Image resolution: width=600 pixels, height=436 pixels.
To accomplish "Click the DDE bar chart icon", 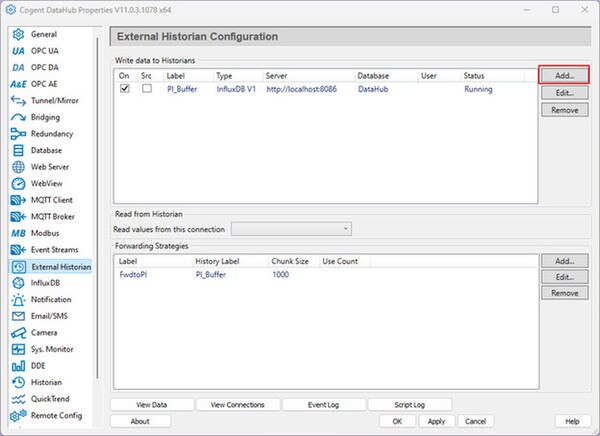I will (18, 366).
